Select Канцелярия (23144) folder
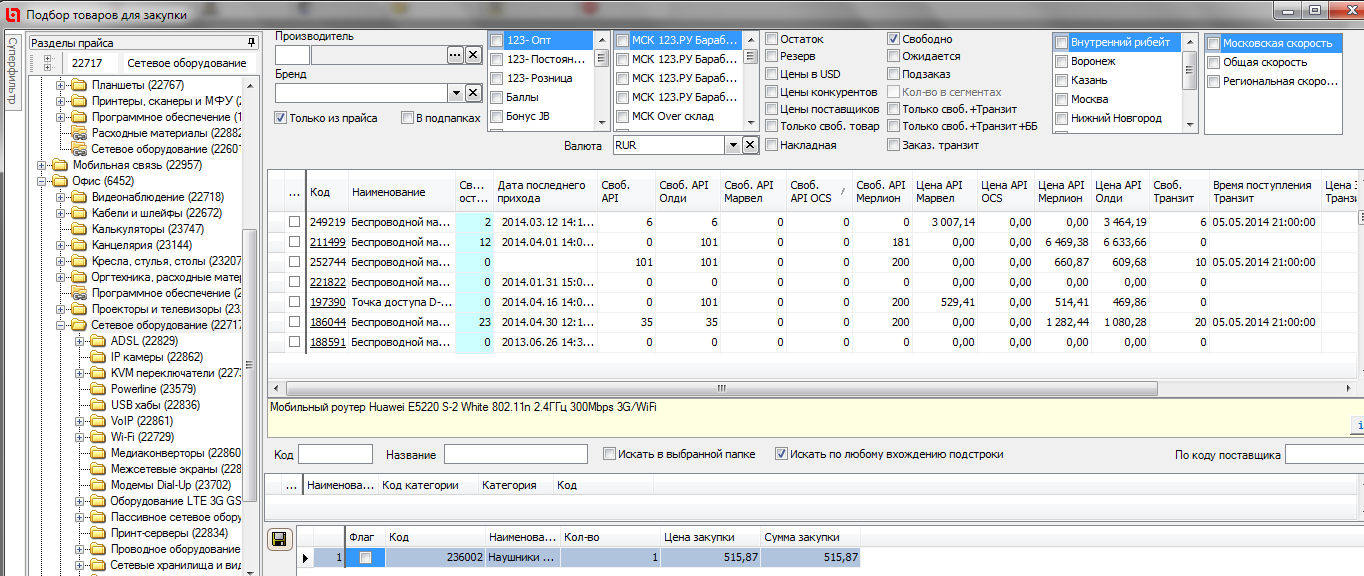 (x=142, y=245)
